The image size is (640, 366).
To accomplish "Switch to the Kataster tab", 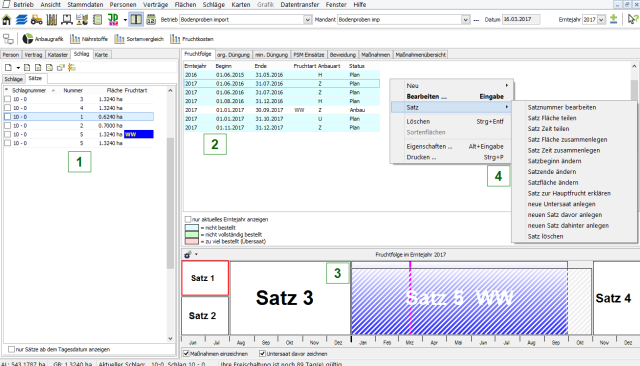I will click(x=58, y=55).
